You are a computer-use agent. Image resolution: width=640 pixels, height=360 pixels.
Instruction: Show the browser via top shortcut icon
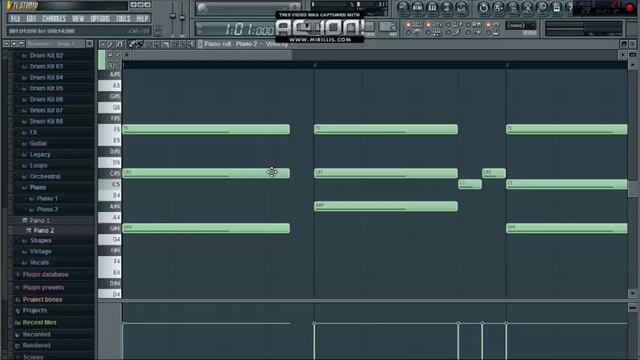pos(447,8)
